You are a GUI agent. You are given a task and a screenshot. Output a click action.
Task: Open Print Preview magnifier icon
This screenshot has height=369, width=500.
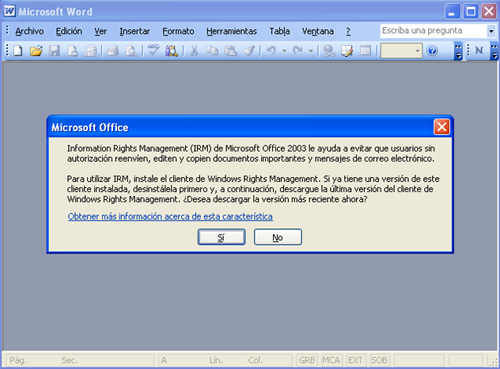(x=131, y=51)
